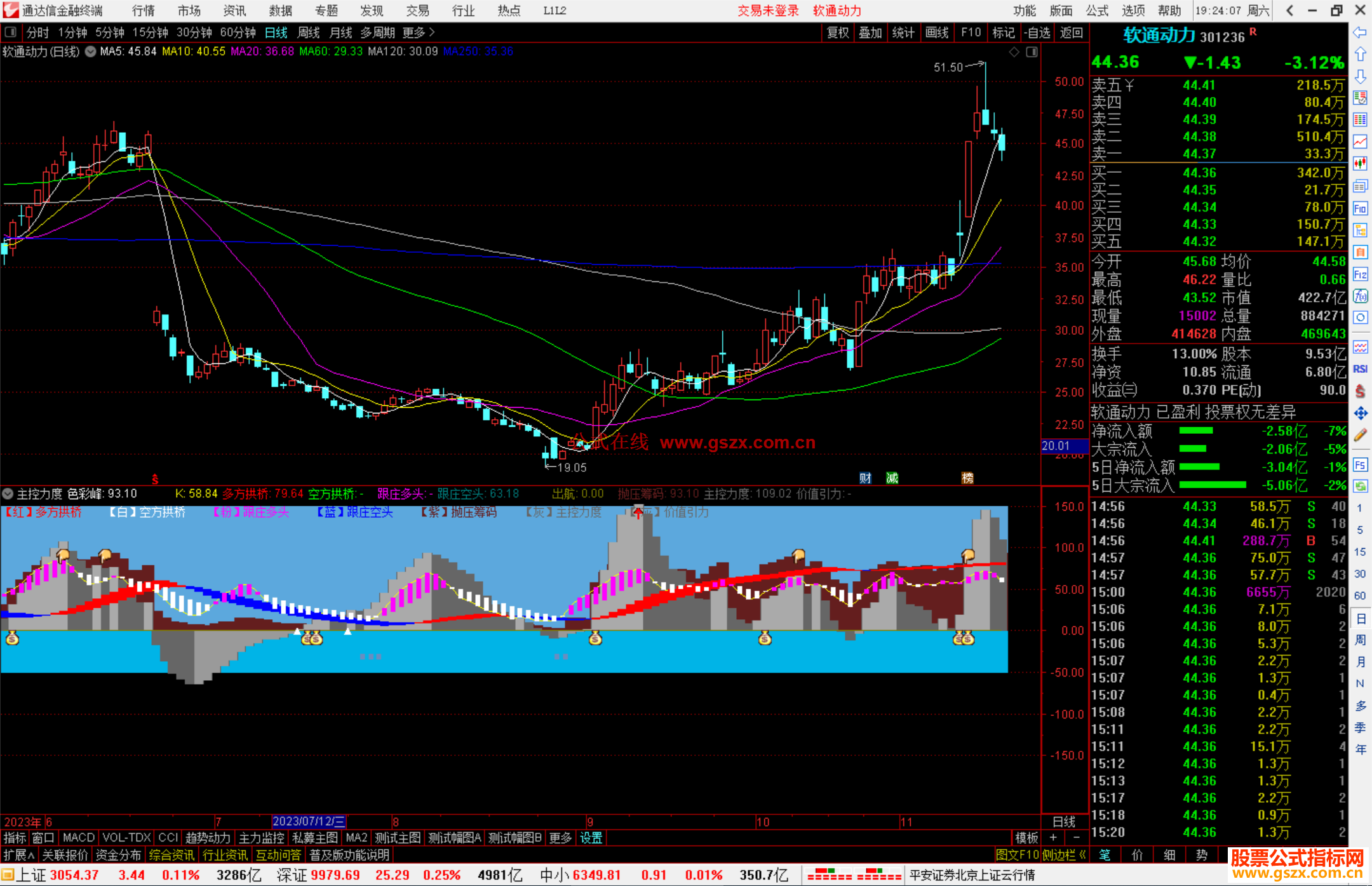The height and width of the screenshot is (886, 1372).
Task: Click the candlestick chart icon in sidebar
Action: [x=1360, y=164]
